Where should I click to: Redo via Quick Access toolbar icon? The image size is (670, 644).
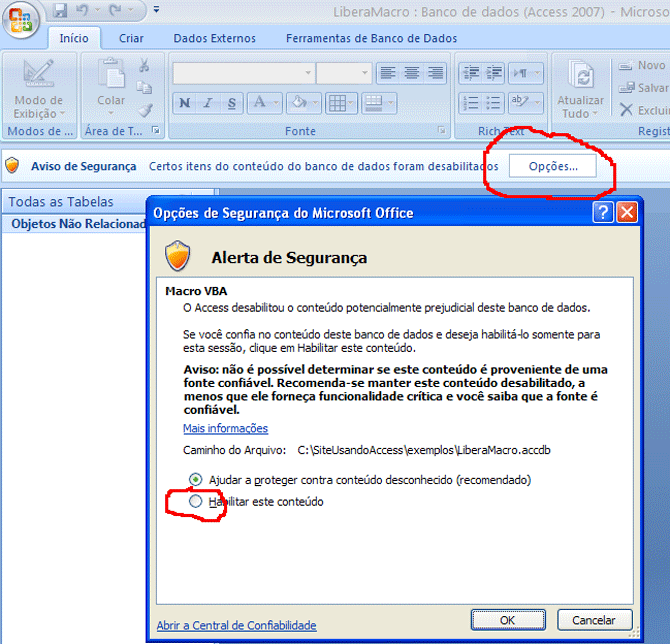(115, 10)
